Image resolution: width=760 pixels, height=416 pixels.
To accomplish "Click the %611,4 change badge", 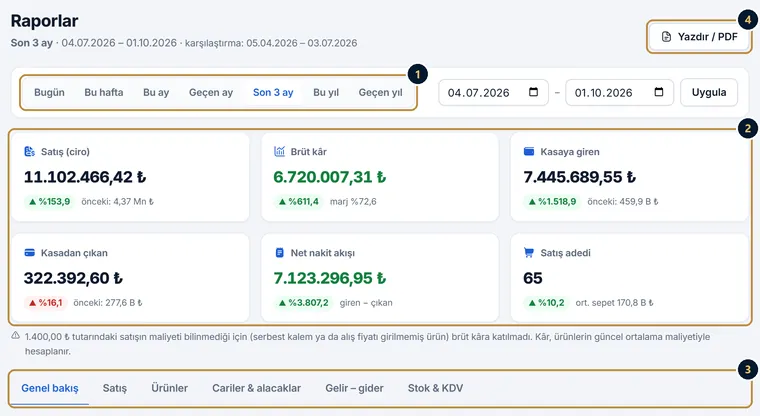I will point(299,202).
